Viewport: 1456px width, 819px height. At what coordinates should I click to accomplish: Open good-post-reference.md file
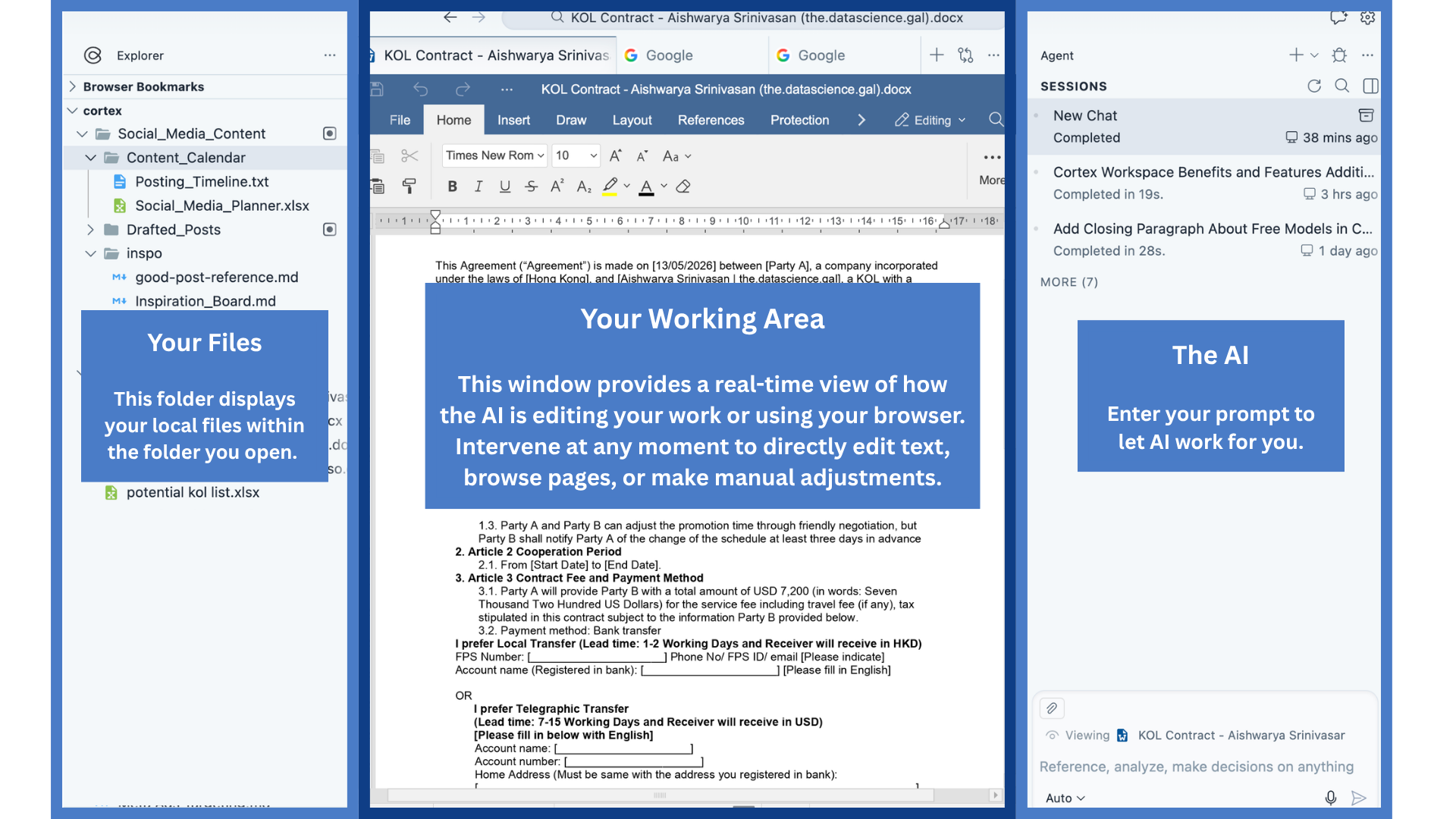point(216,278)
